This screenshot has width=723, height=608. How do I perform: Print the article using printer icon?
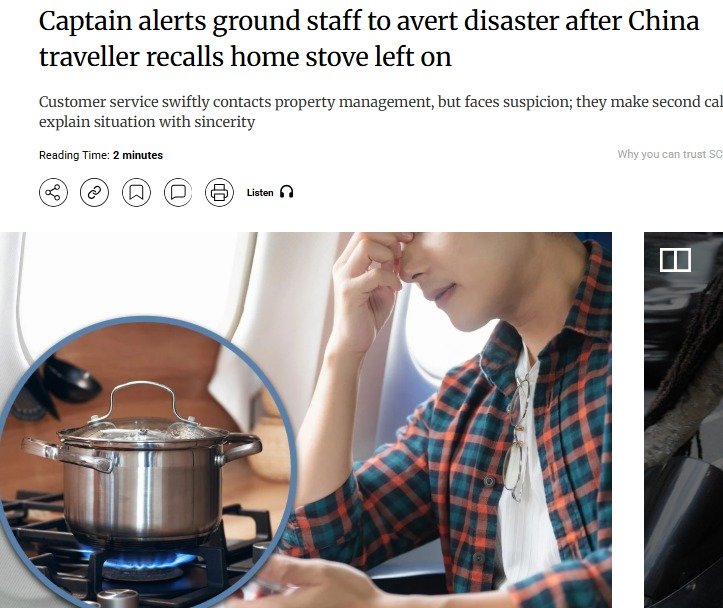click(219, 192)
